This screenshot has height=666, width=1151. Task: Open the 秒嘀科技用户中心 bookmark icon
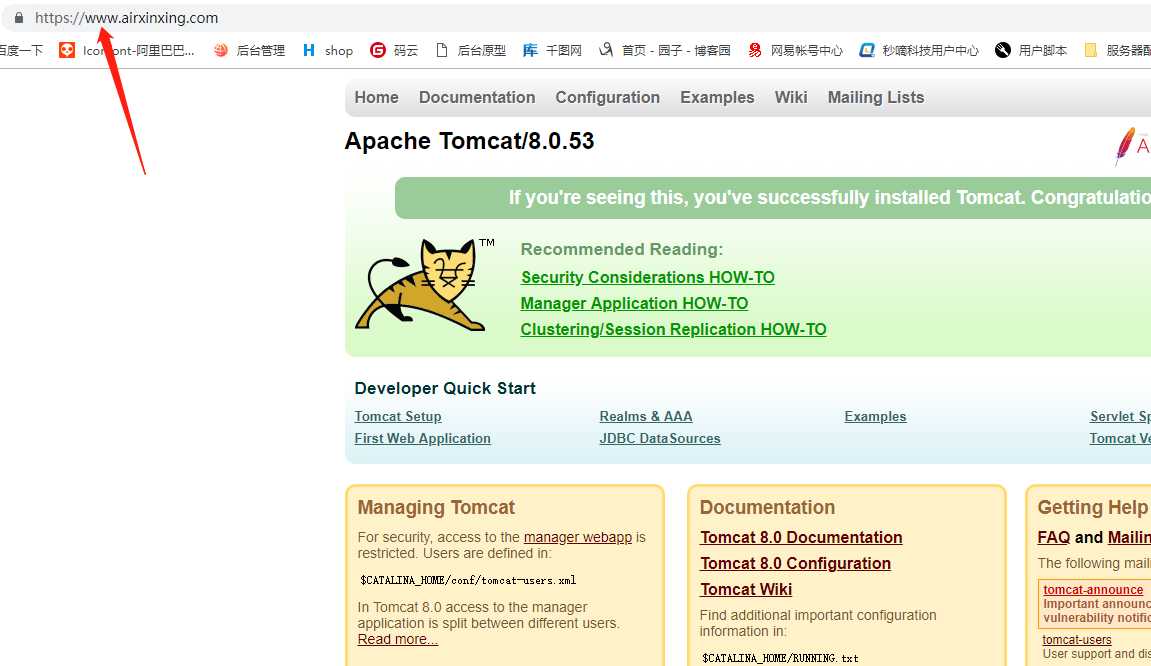pos(867,50)
